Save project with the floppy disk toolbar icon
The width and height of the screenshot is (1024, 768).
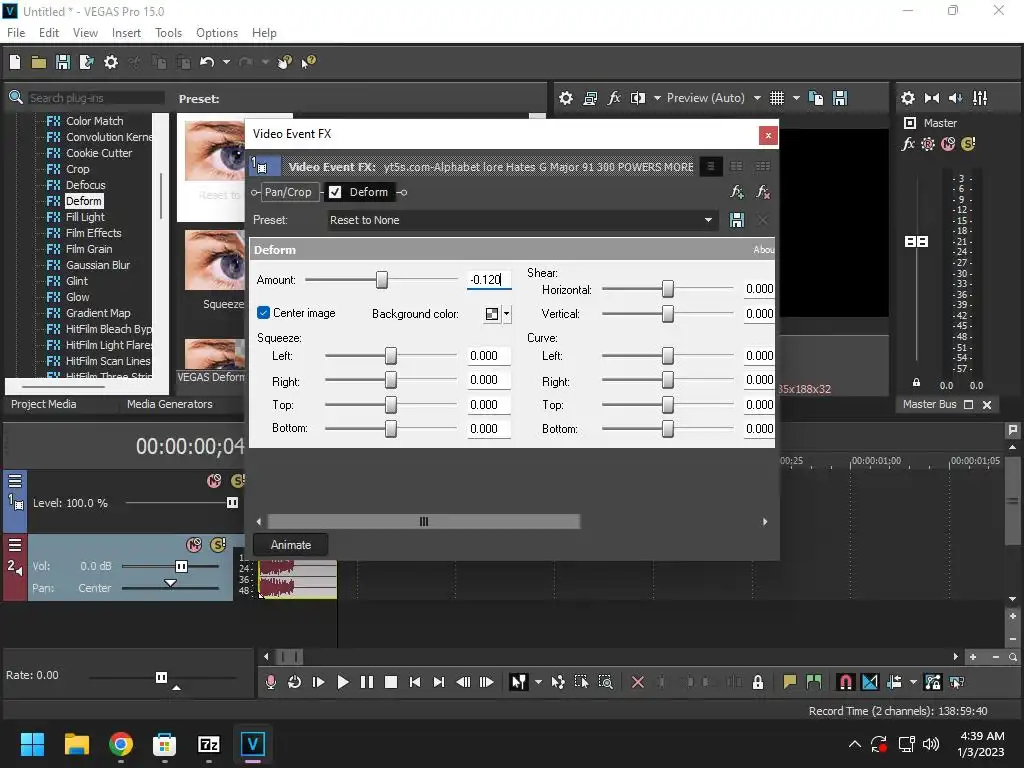point(63,62)
